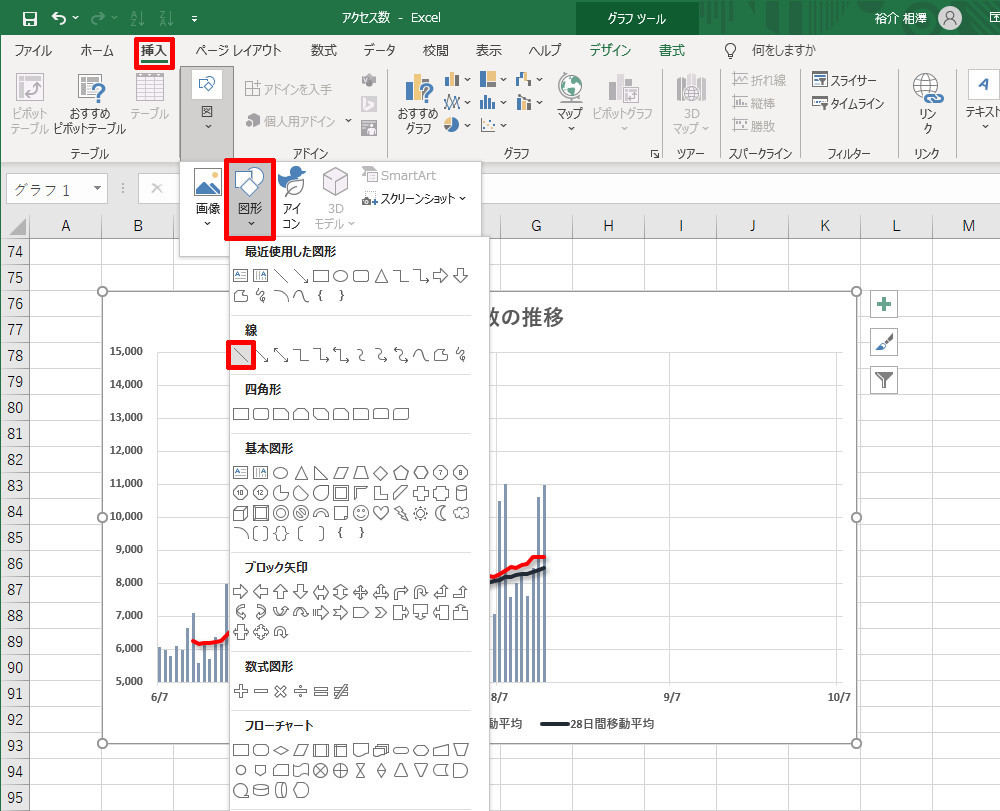Click the Chart Elements plus button
Viewport: 1000px width, 811px height.
(x=884, y=304)
